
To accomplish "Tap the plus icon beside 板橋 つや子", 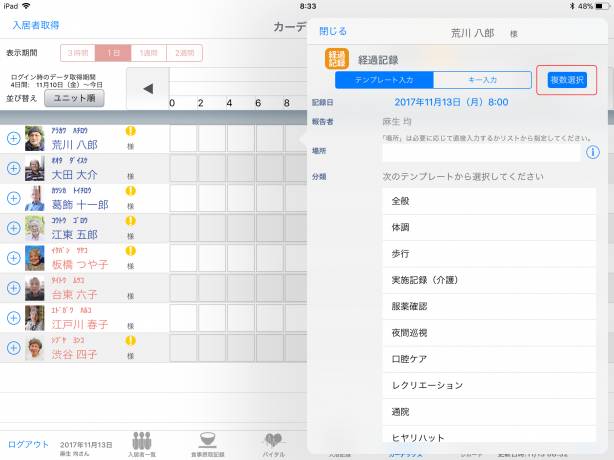I will [x=14, y=258].
